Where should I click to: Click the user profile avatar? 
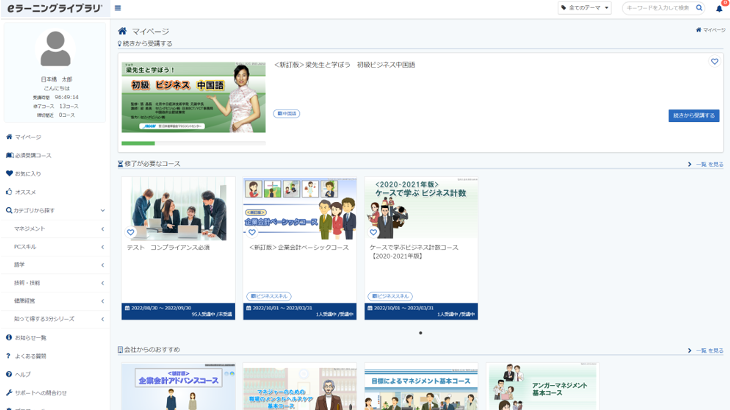(55, 48)
